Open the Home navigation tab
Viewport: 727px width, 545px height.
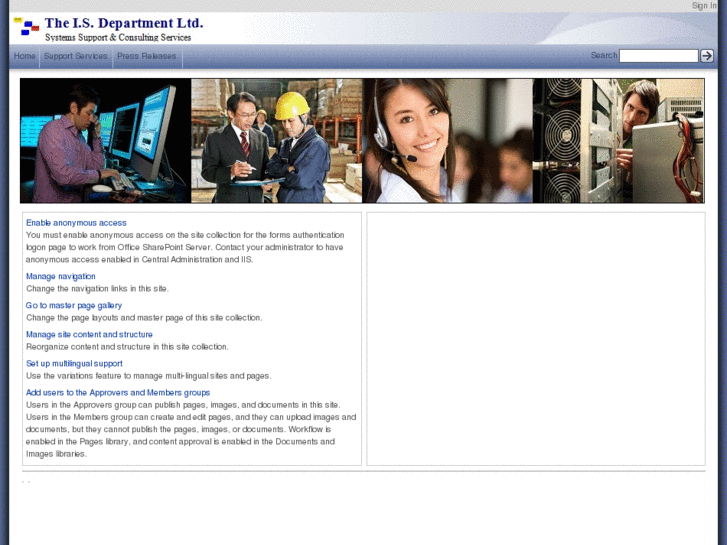[25, 56]
